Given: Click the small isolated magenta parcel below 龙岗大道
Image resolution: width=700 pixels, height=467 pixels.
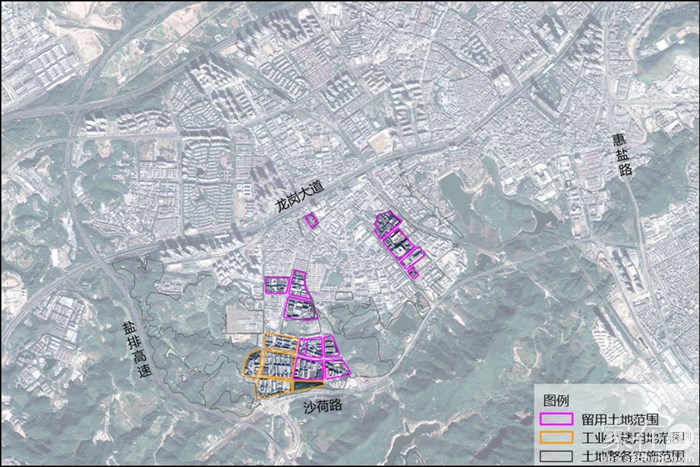Looking at the screenshot, I should pos(311,220).
